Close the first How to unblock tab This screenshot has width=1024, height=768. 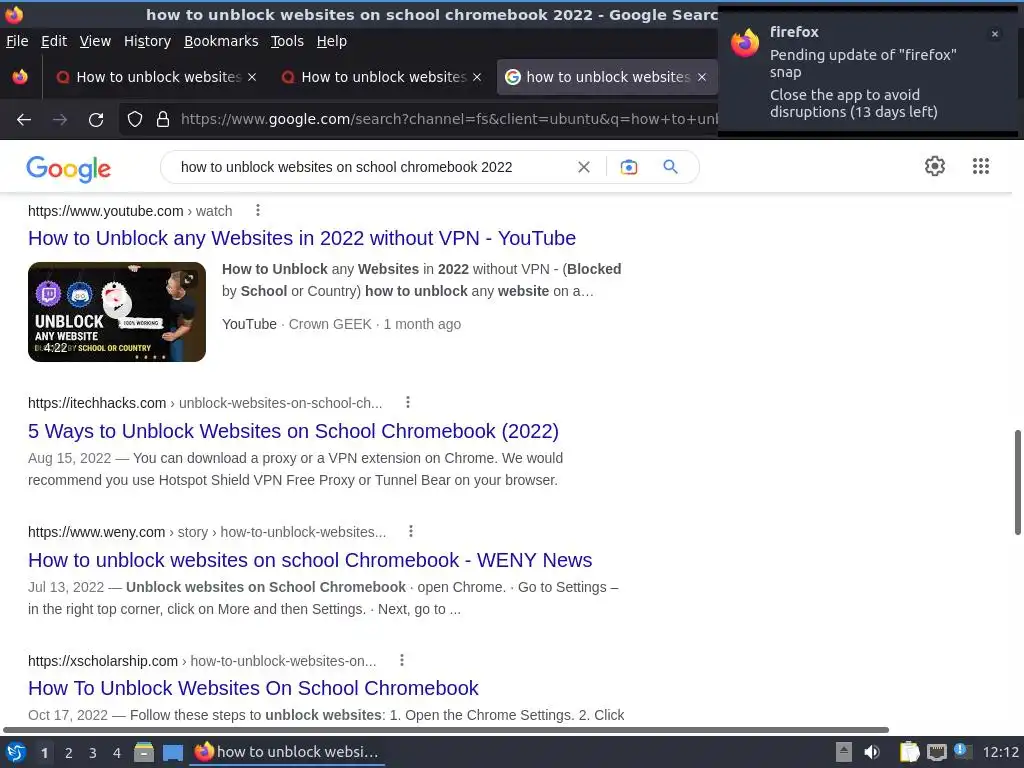coord(252,77)
